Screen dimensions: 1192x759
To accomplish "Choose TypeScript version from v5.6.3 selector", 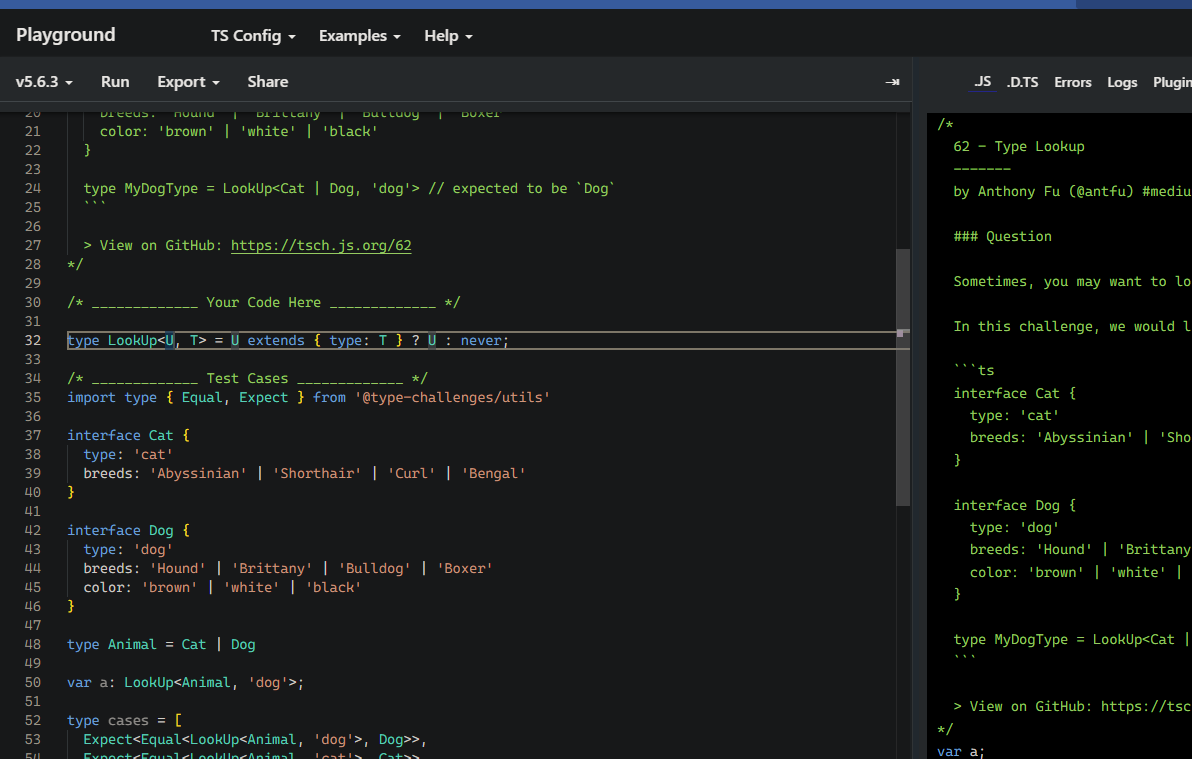I will point(44,82).
